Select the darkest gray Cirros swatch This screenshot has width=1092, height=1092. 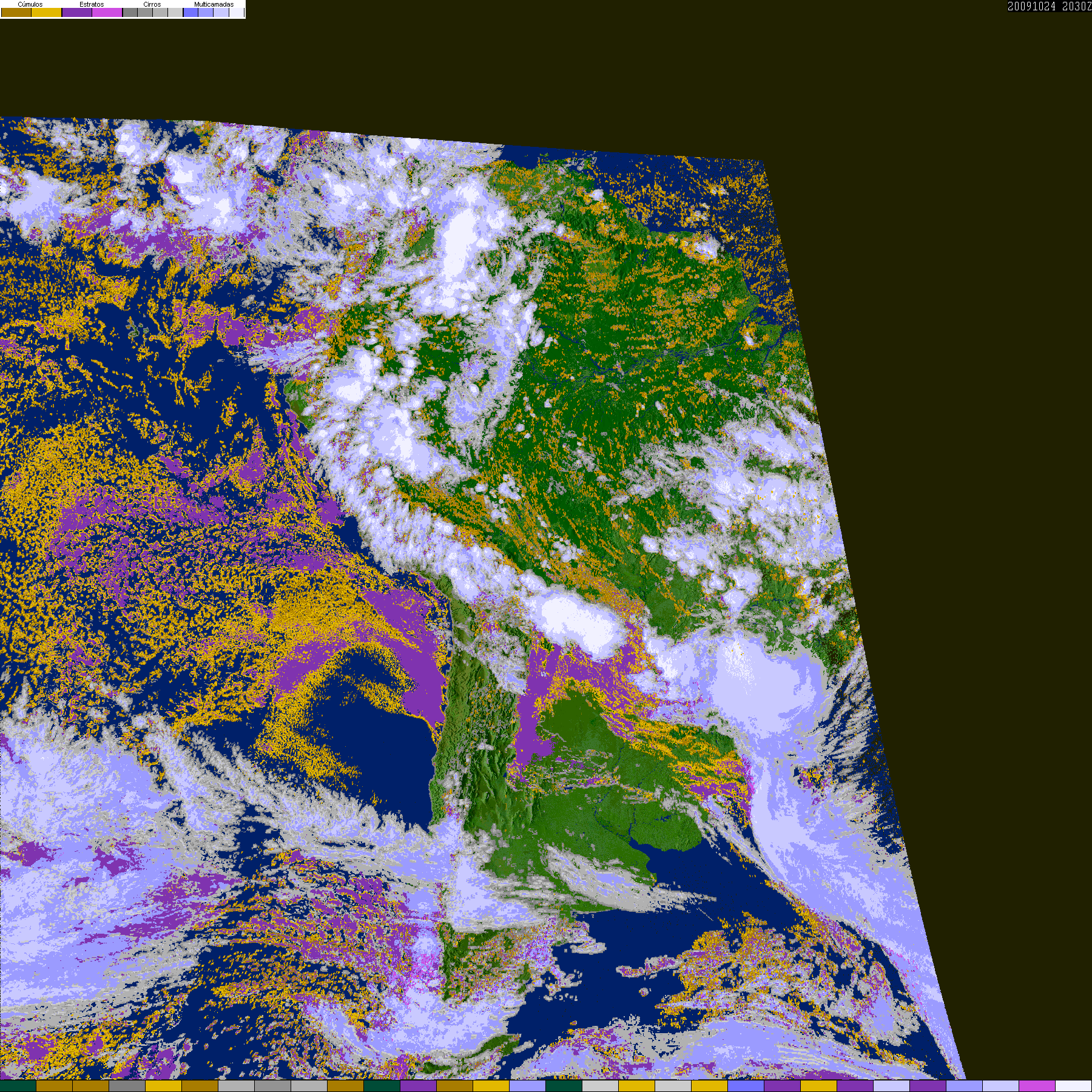point(130,12)
